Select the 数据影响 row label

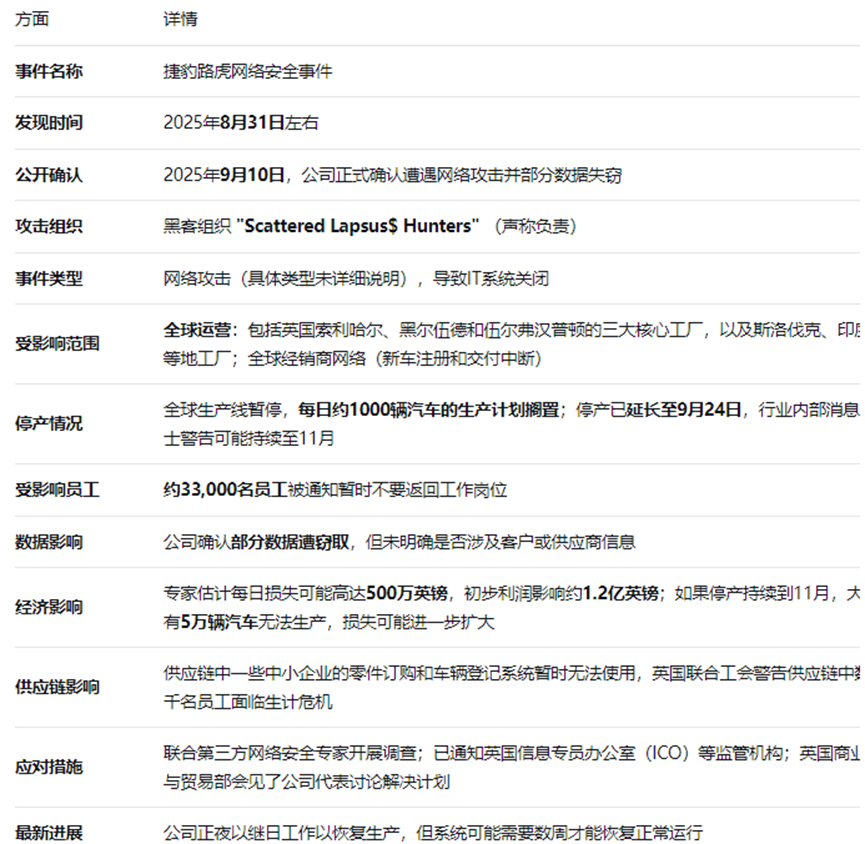(49, 542)
